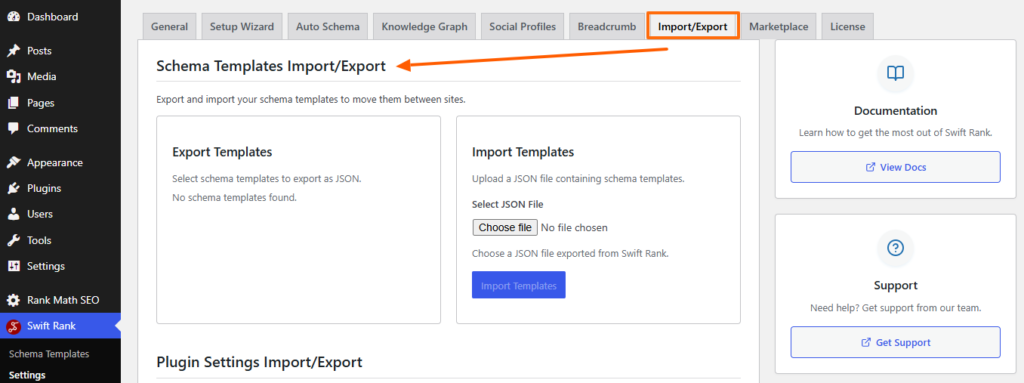Open Settings submenu under Swift Rank
1024x383 pixels.
(x=27, y=375)
